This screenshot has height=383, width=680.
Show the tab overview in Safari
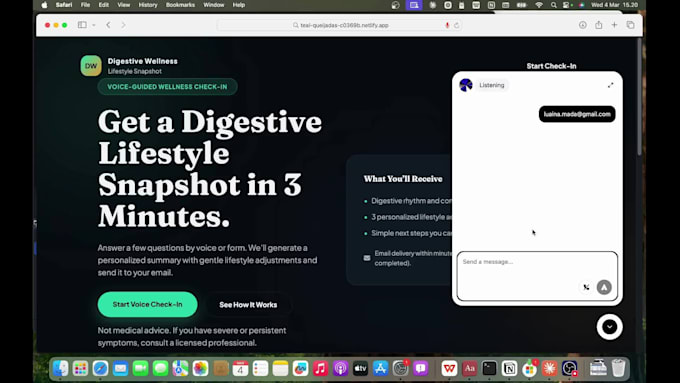tap(630, 25)
